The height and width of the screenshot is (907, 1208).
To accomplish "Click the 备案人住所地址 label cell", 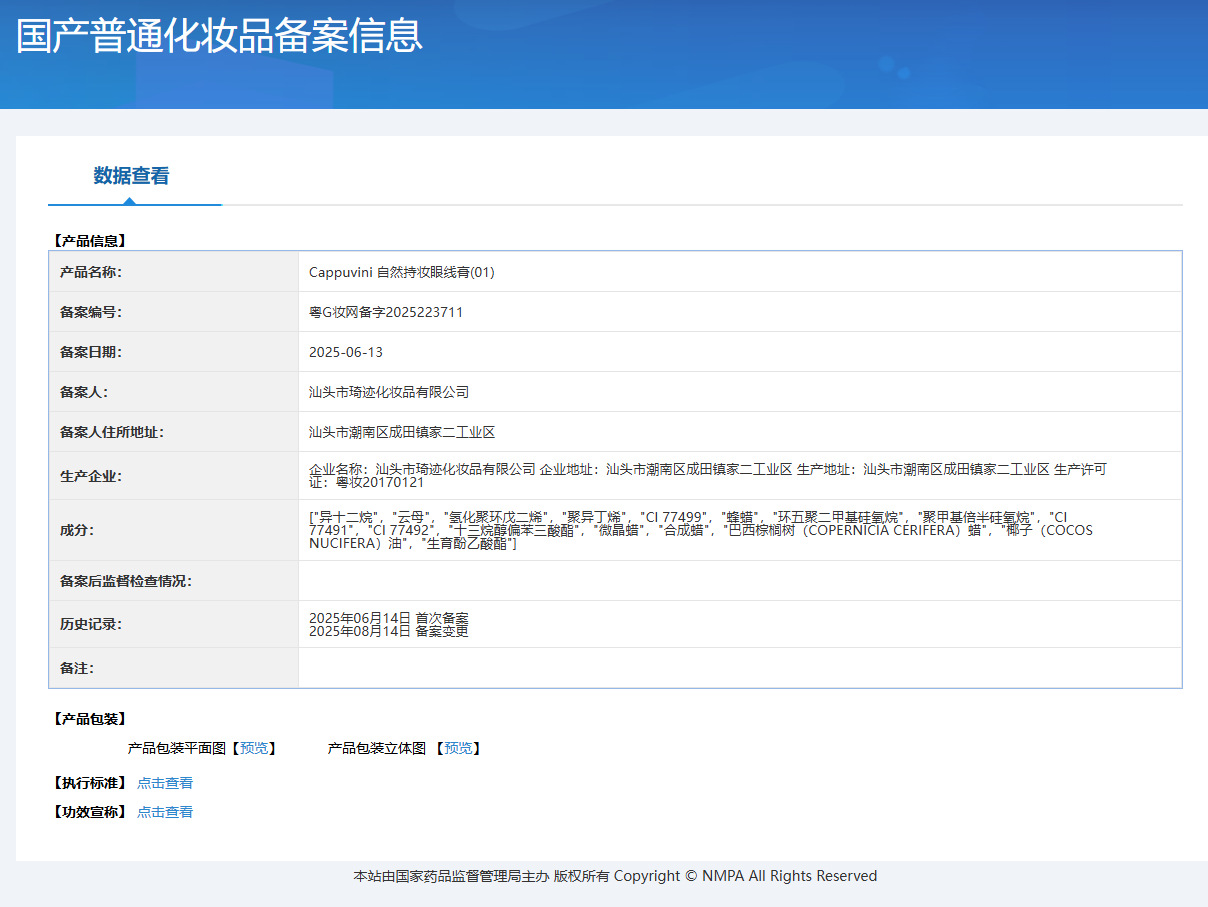I will (174, 432).
